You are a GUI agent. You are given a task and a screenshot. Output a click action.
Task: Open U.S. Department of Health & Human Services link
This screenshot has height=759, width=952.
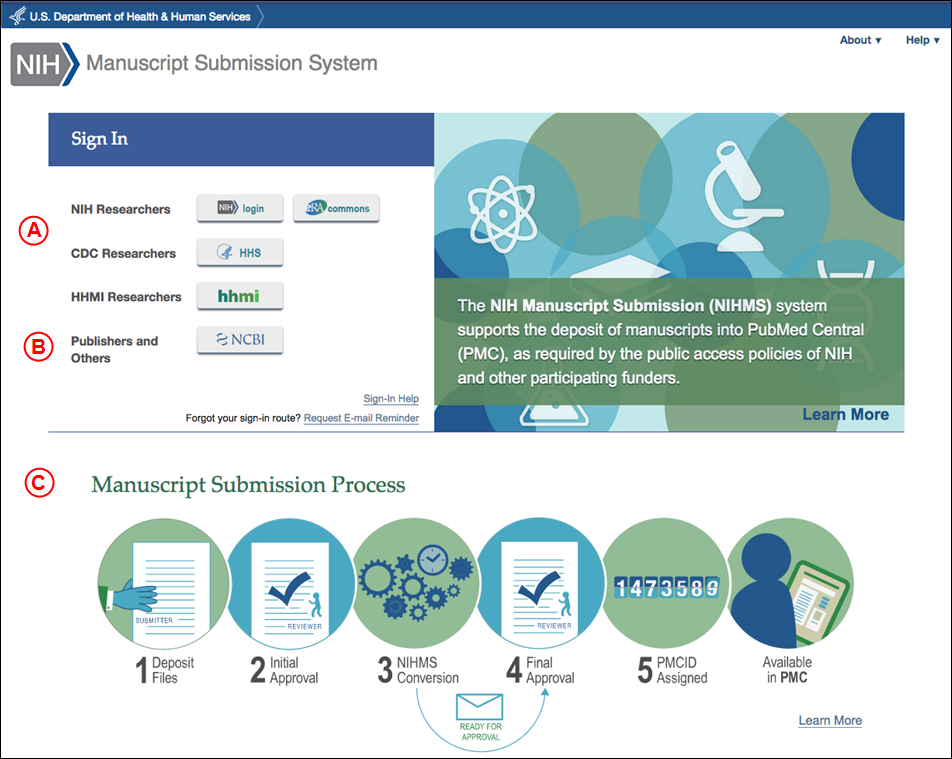[140, 16]
